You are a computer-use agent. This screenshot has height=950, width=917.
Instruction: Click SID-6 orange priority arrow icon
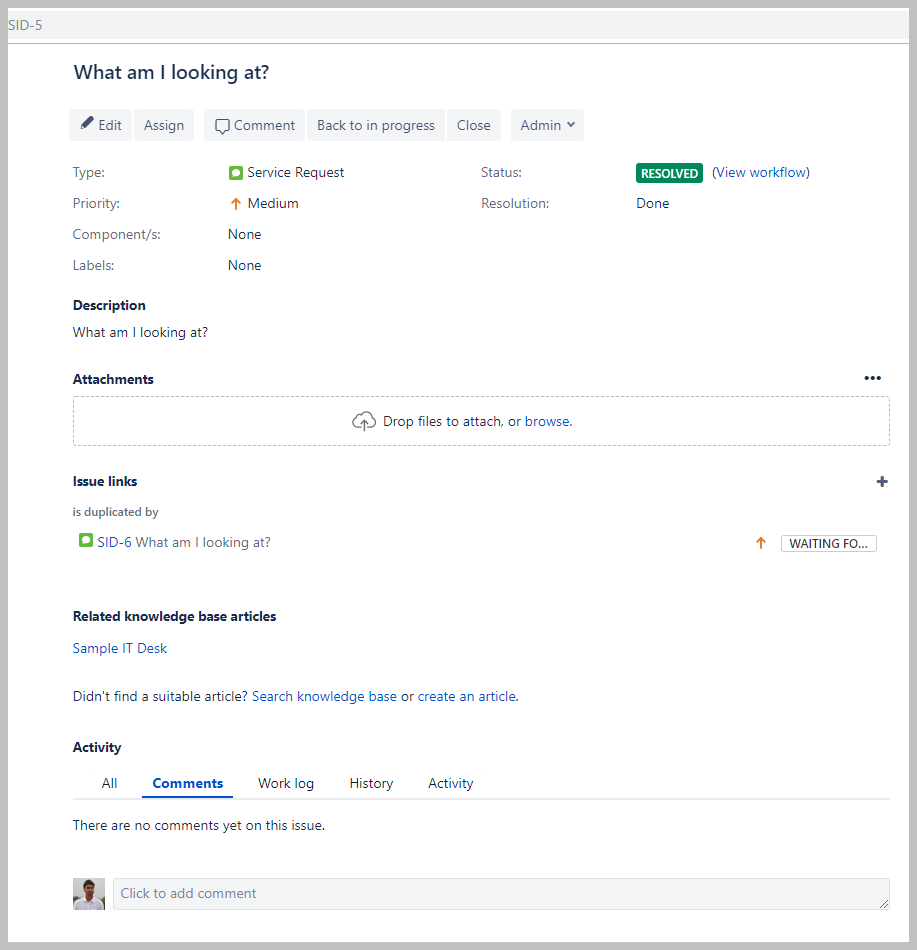coord(761,543)
